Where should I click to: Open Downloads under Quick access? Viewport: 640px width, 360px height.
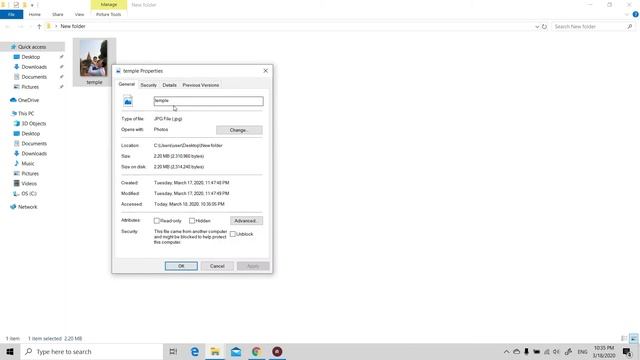pyautogui.click(x=34, y=67)
